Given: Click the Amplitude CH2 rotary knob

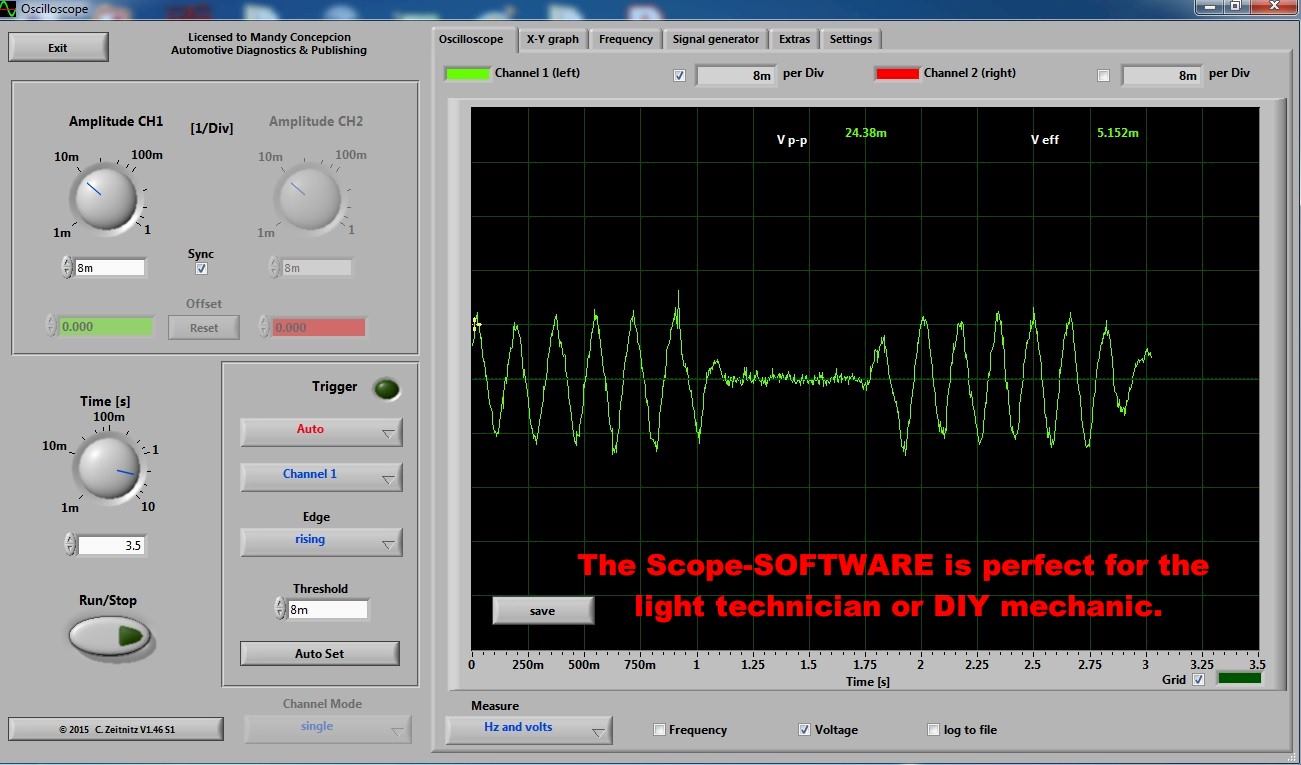Looking at the screenshot, I should (308, 197).
